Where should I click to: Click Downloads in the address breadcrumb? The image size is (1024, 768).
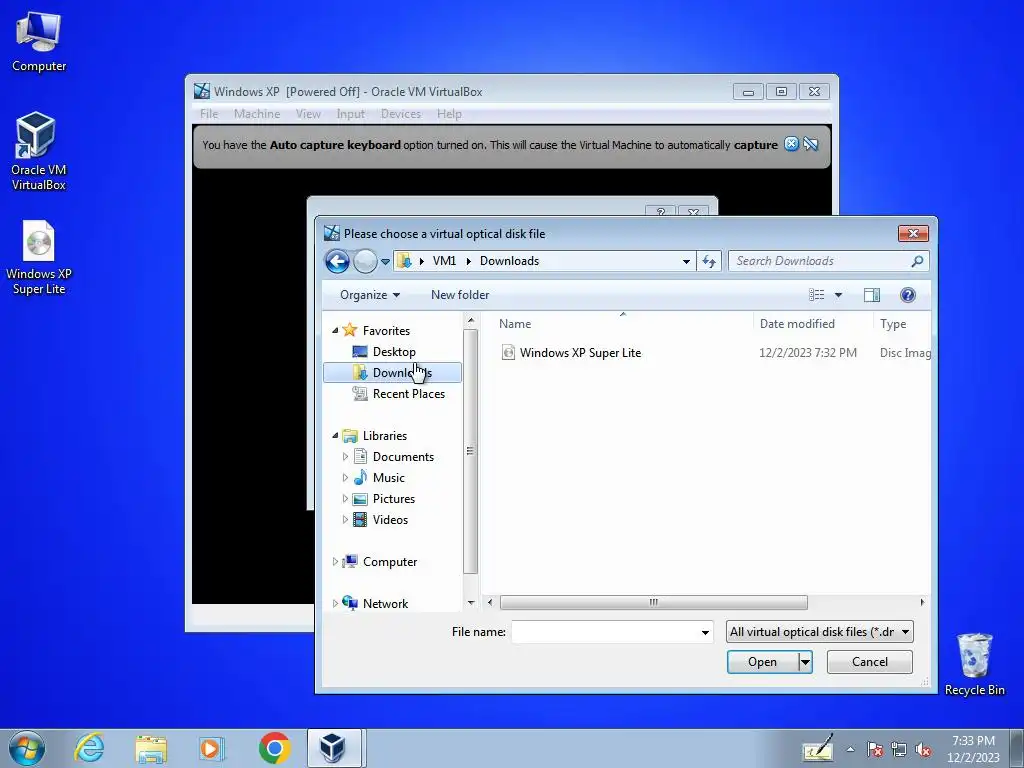pyautogui.click(x=509, y=261)
